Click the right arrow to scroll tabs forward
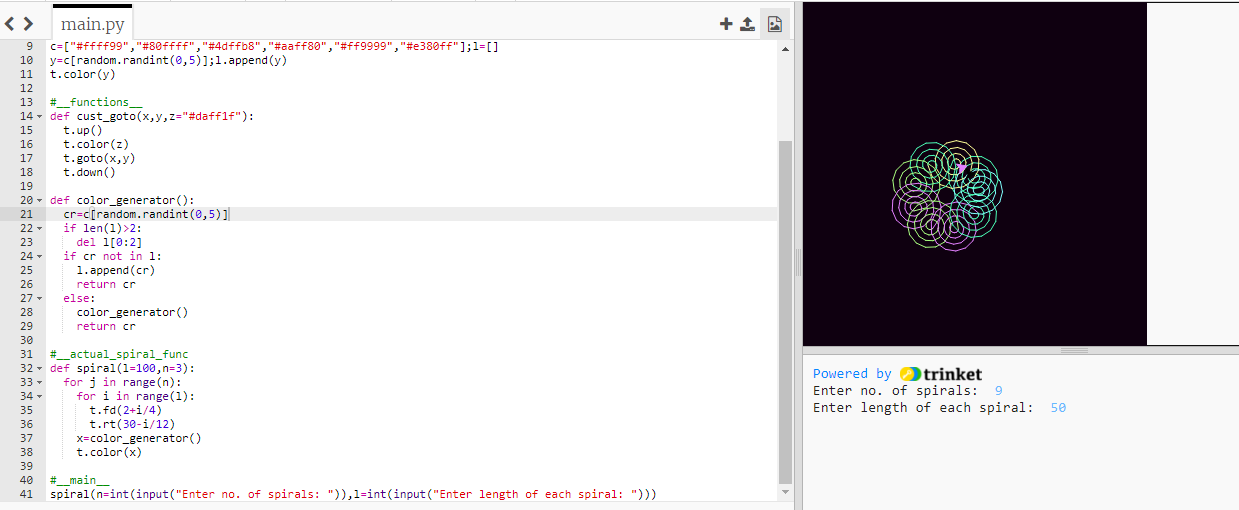The image size is (1239, 510). [28, 23]
